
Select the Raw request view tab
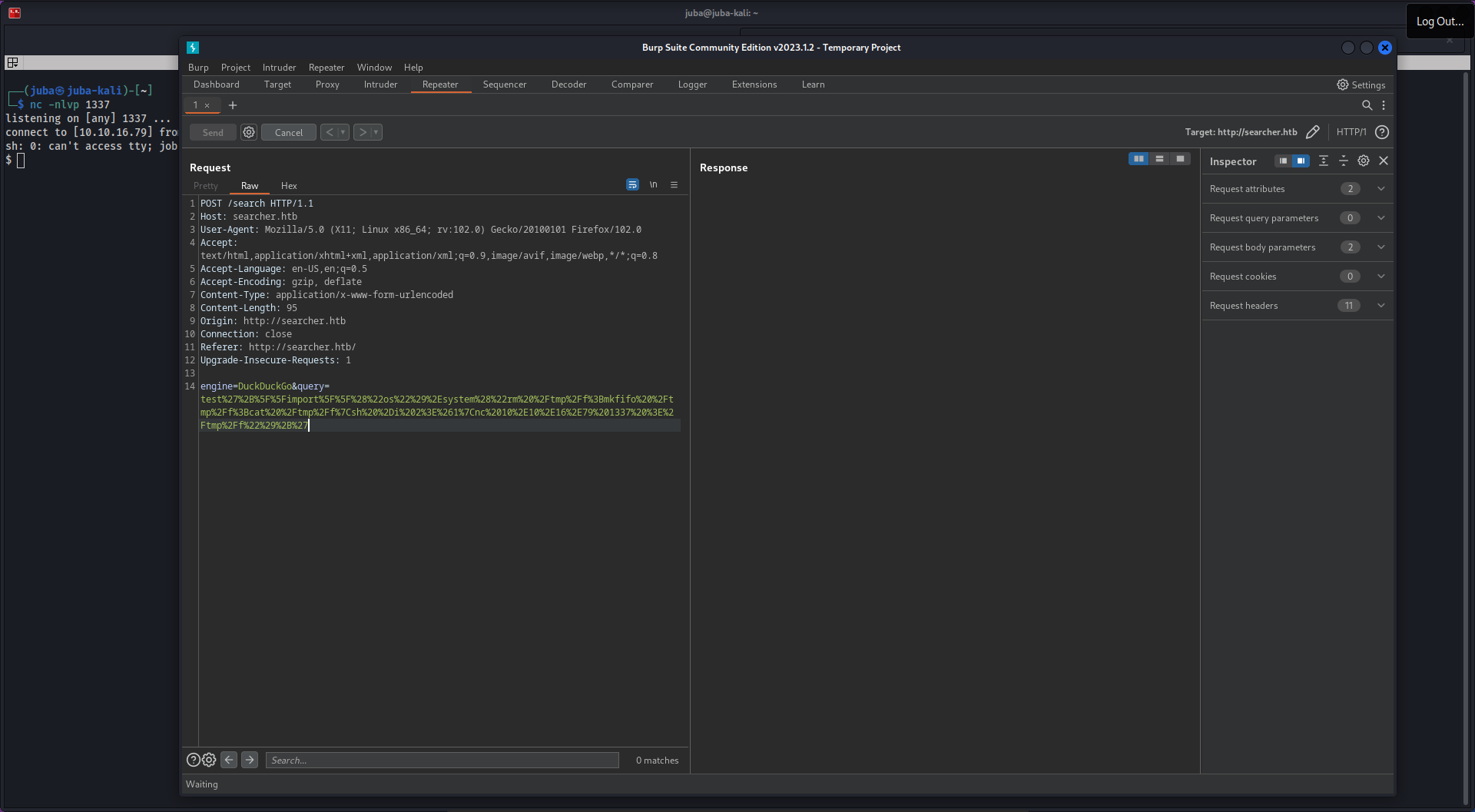point(250,186)
